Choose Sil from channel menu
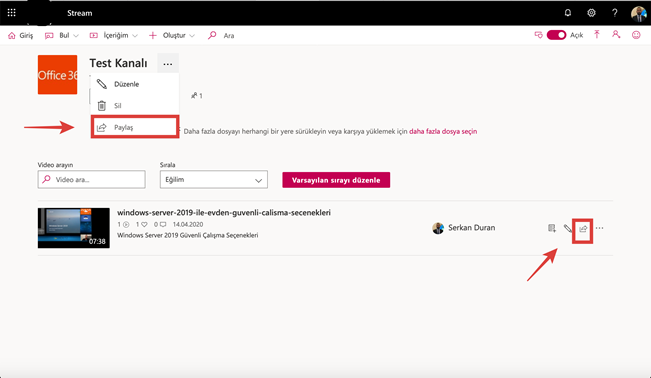The image size is (651, 378). (x=135, y=106)
